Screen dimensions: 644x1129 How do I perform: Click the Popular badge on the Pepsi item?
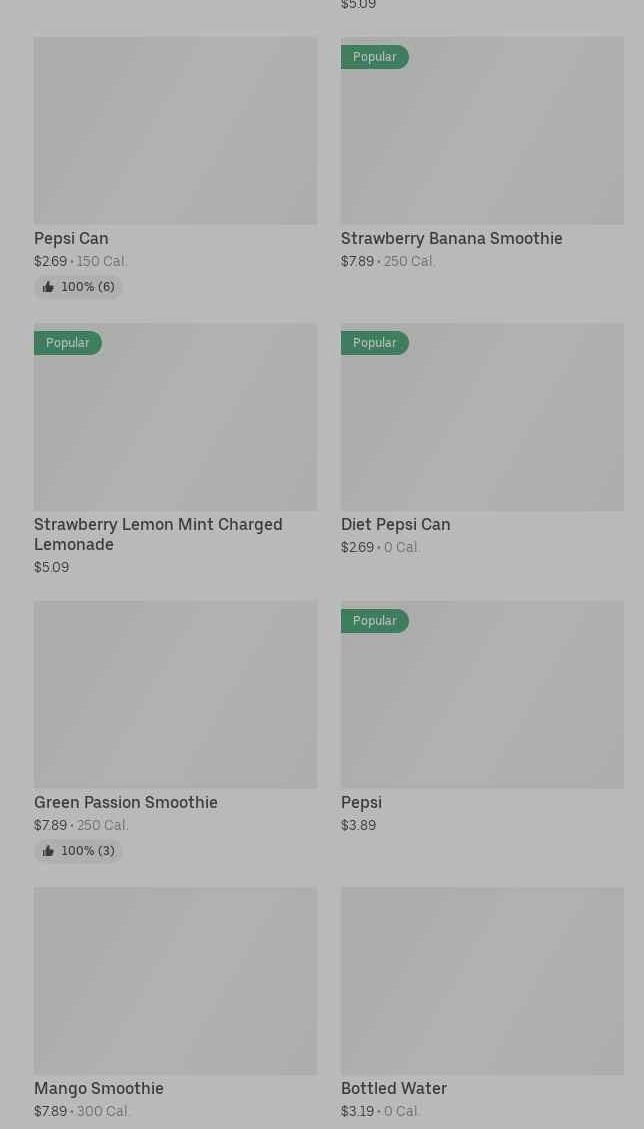click(375, 621)
